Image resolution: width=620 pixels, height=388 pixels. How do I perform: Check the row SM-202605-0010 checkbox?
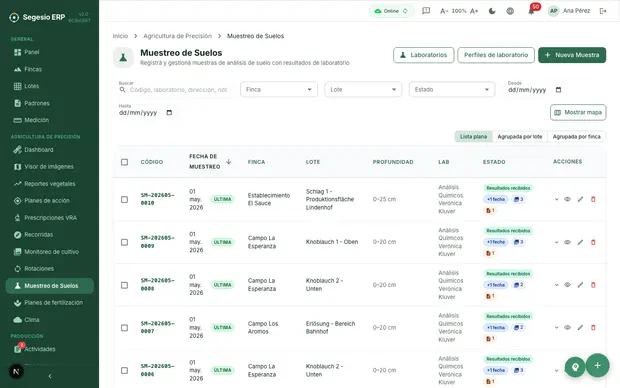[125, 199]
